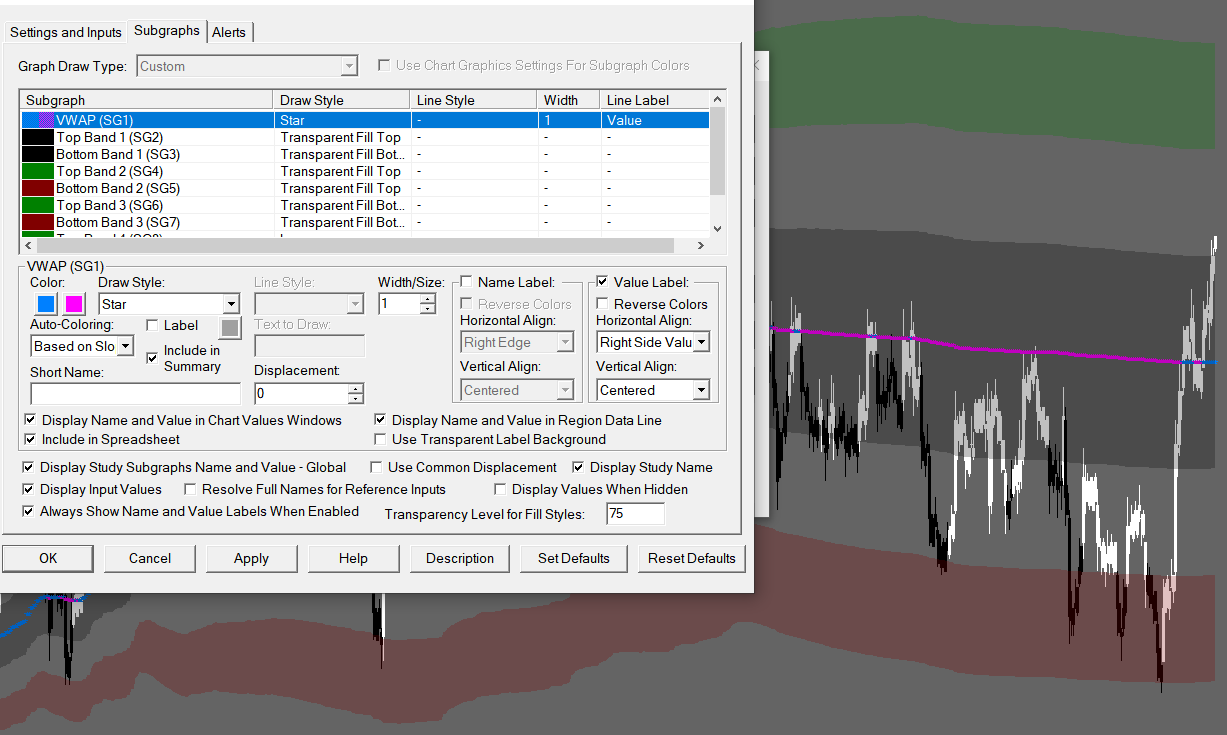
Task: Open the Alerts tab
Action: pos(229,32)
